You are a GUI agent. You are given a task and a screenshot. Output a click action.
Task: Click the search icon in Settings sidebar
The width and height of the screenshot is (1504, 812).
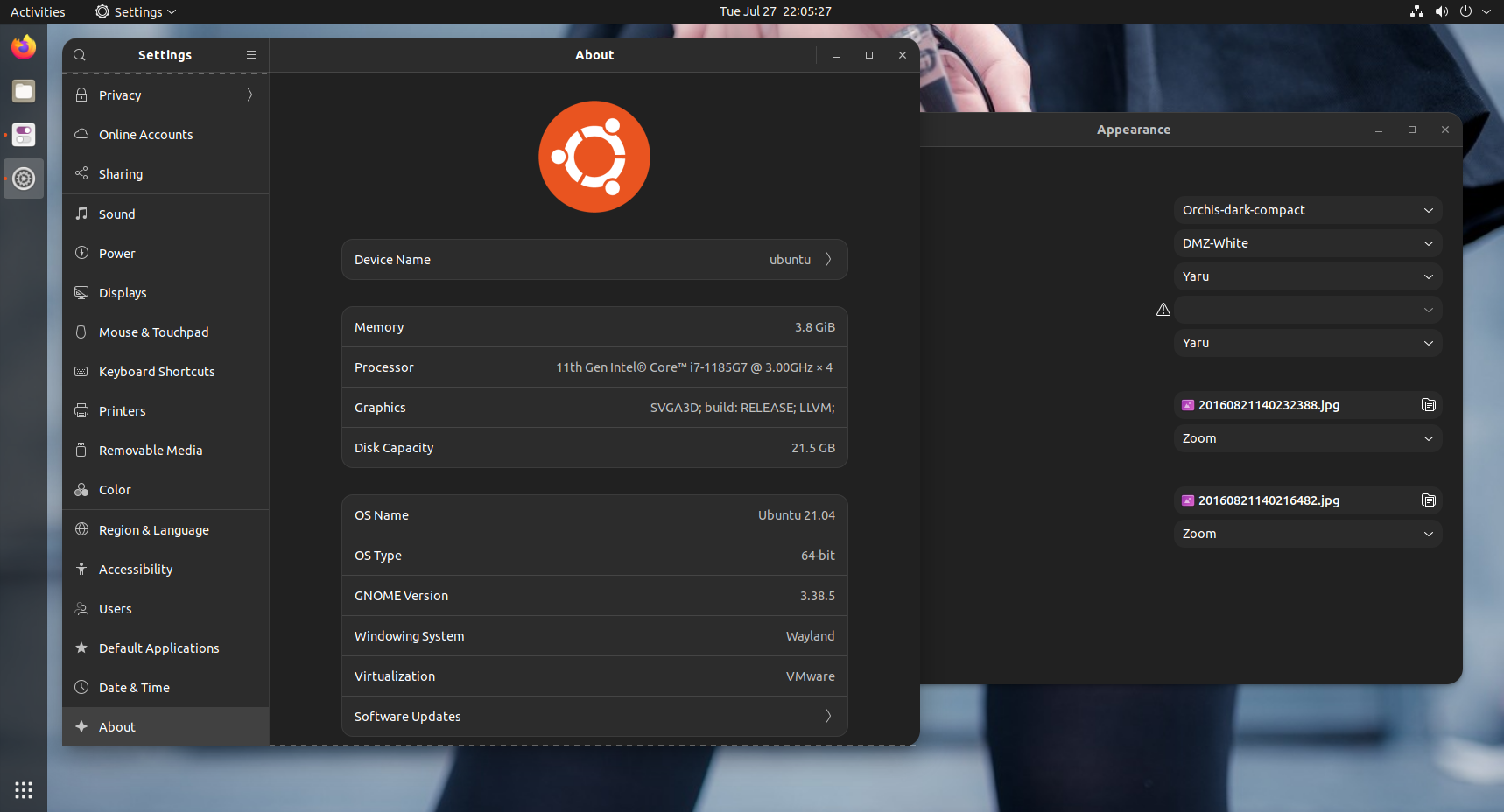[80, 54]
